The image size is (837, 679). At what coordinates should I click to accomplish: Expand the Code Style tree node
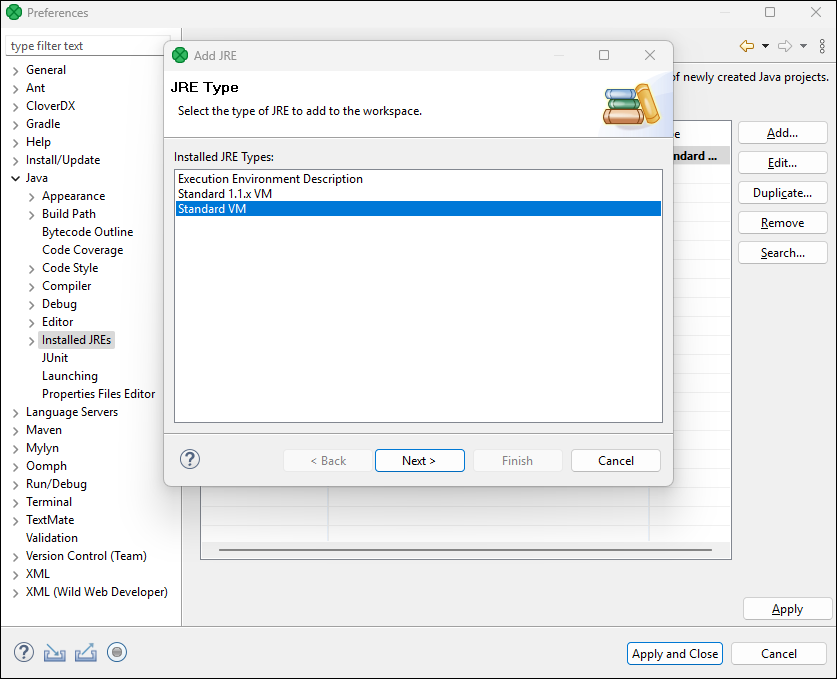pyautogui.click(x=31, y=268)
